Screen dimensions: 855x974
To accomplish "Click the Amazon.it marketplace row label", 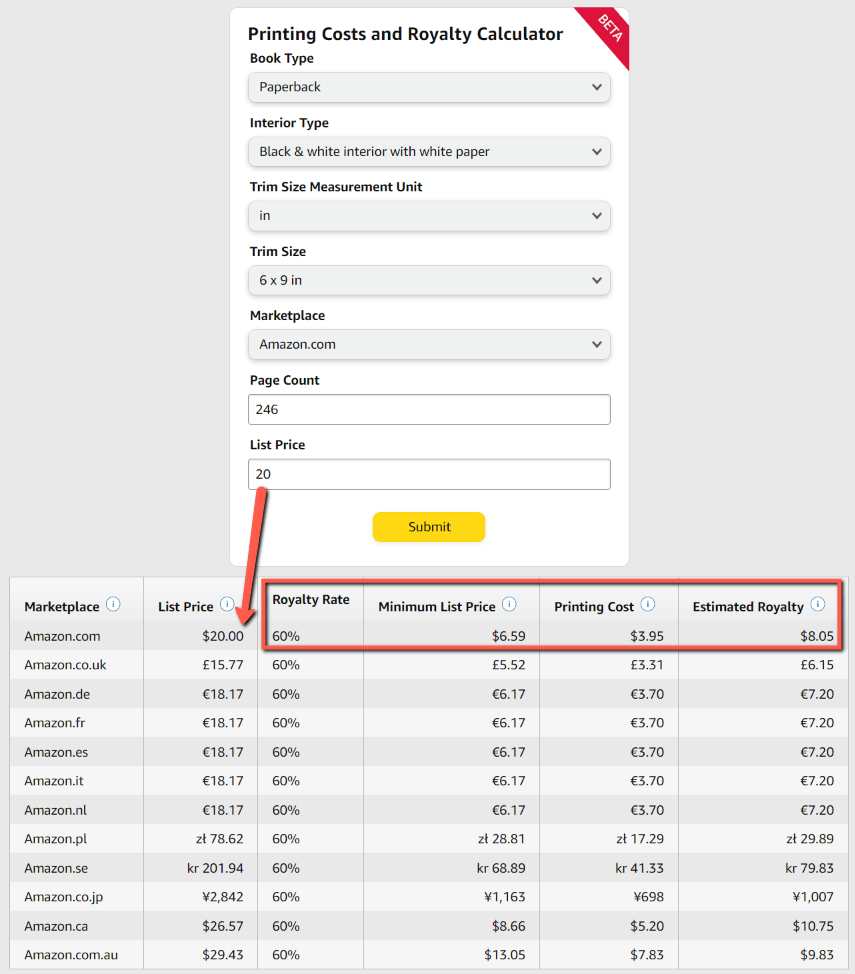I will coord(53,780).
